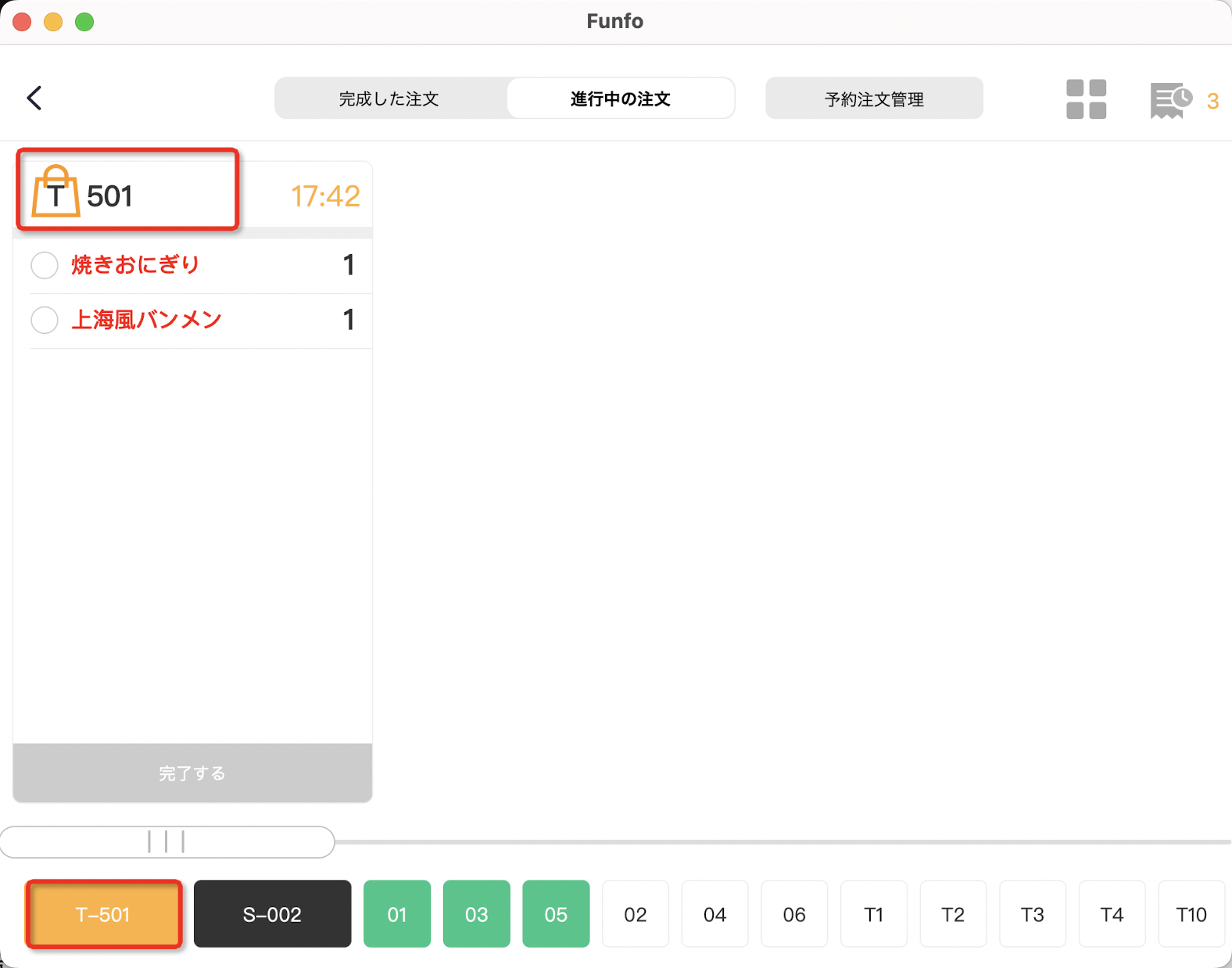Image resolution: width=1232 pixels, height=968 pixels.
Task: Select table 04
Action: [x=715, y=914]
